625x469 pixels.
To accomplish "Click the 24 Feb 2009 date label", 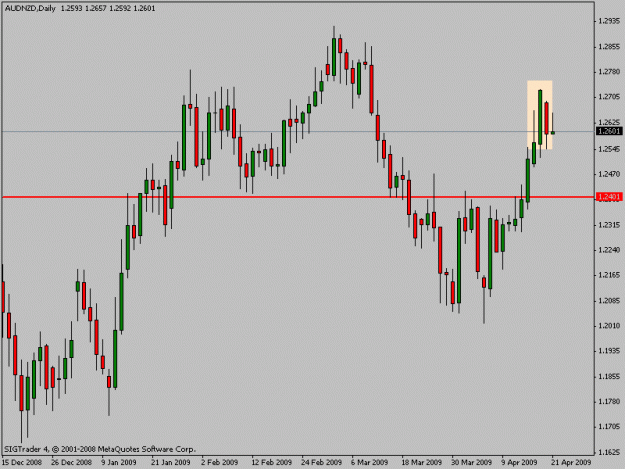I will (322, 462).
